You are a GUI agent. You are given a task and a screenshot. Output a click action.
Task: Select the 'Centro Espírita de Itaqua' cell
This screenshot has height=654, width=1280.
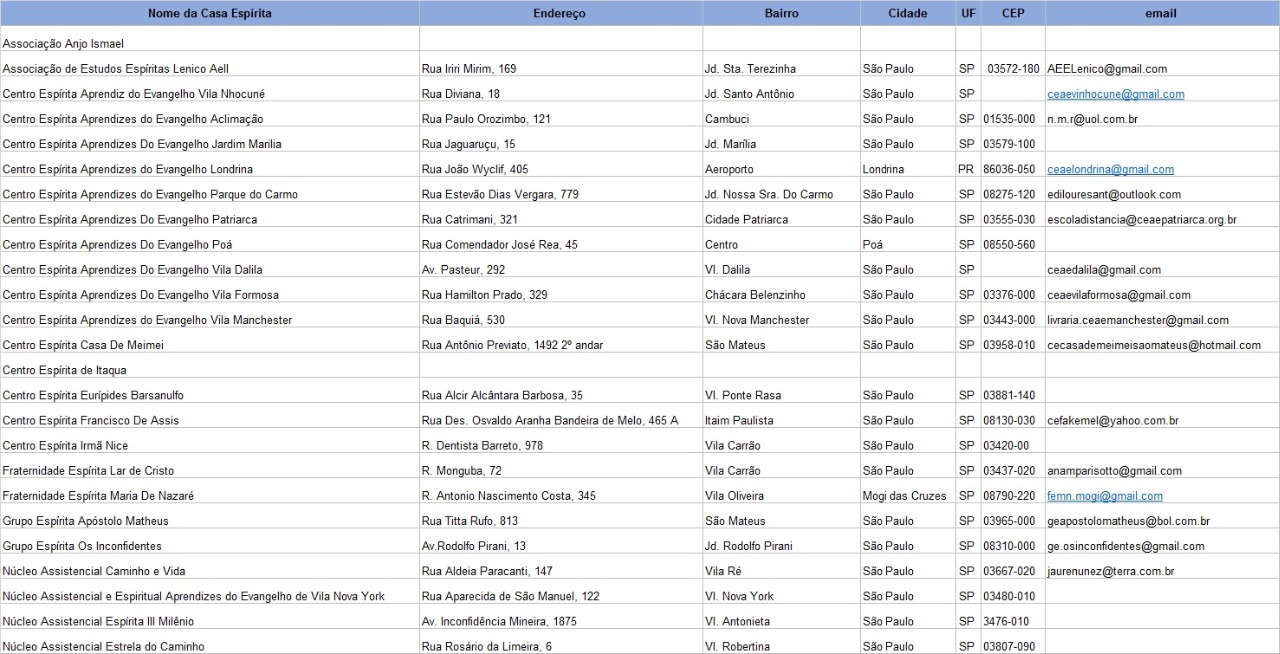[64, 370]
